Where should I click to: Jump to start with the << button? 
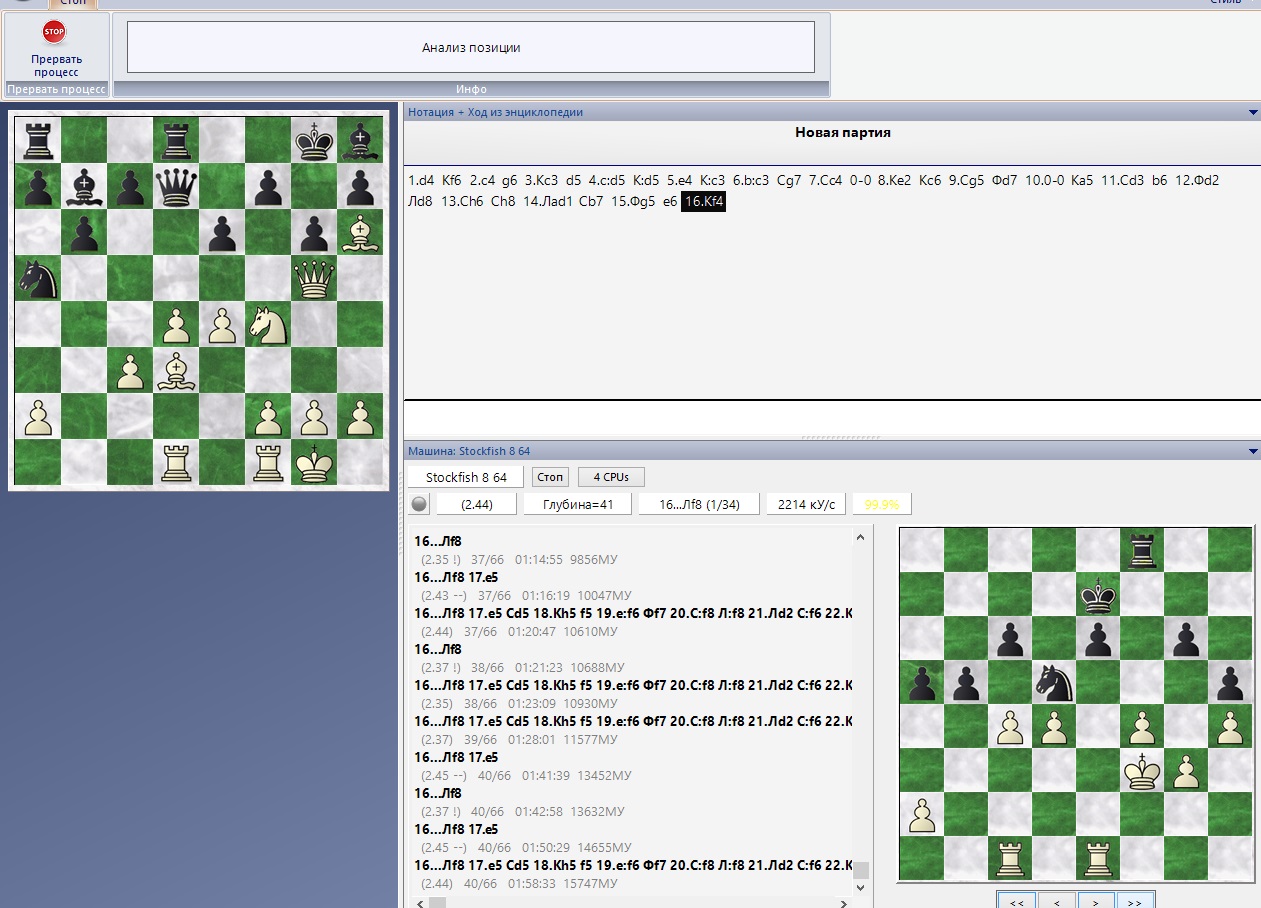[x=1016, y=900]
